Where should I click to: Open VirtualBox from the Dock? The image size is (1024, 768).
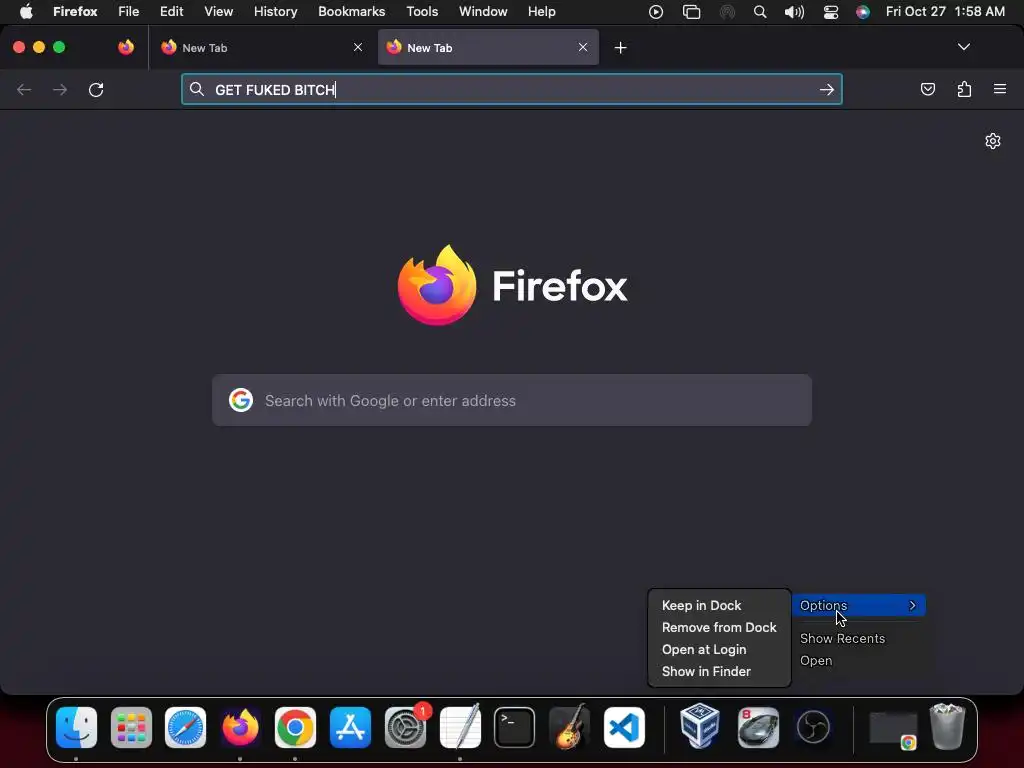click(700, 726)
